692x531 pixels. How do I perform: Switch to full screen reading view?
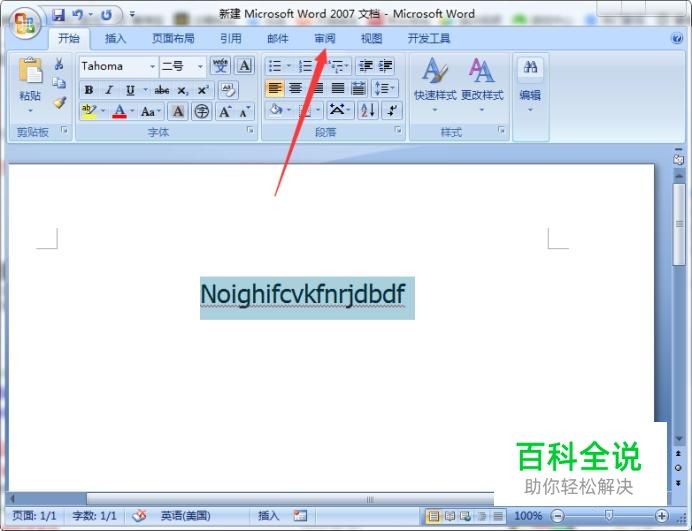coord(450,516)
